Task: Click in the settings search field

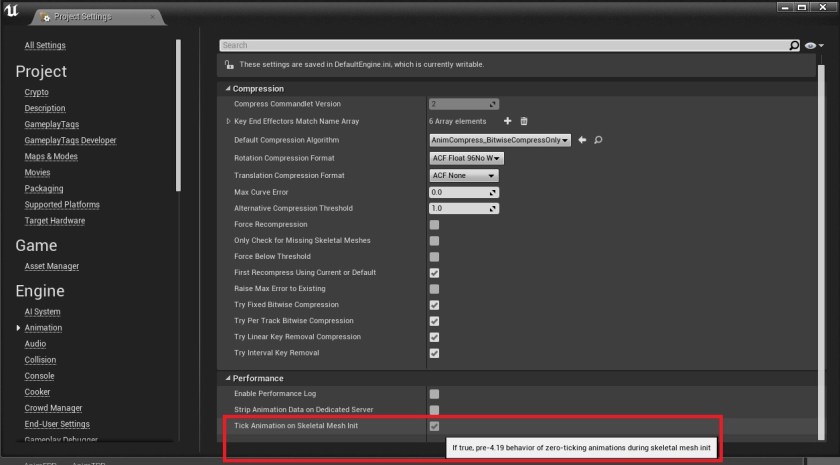Action: (500, 45)
